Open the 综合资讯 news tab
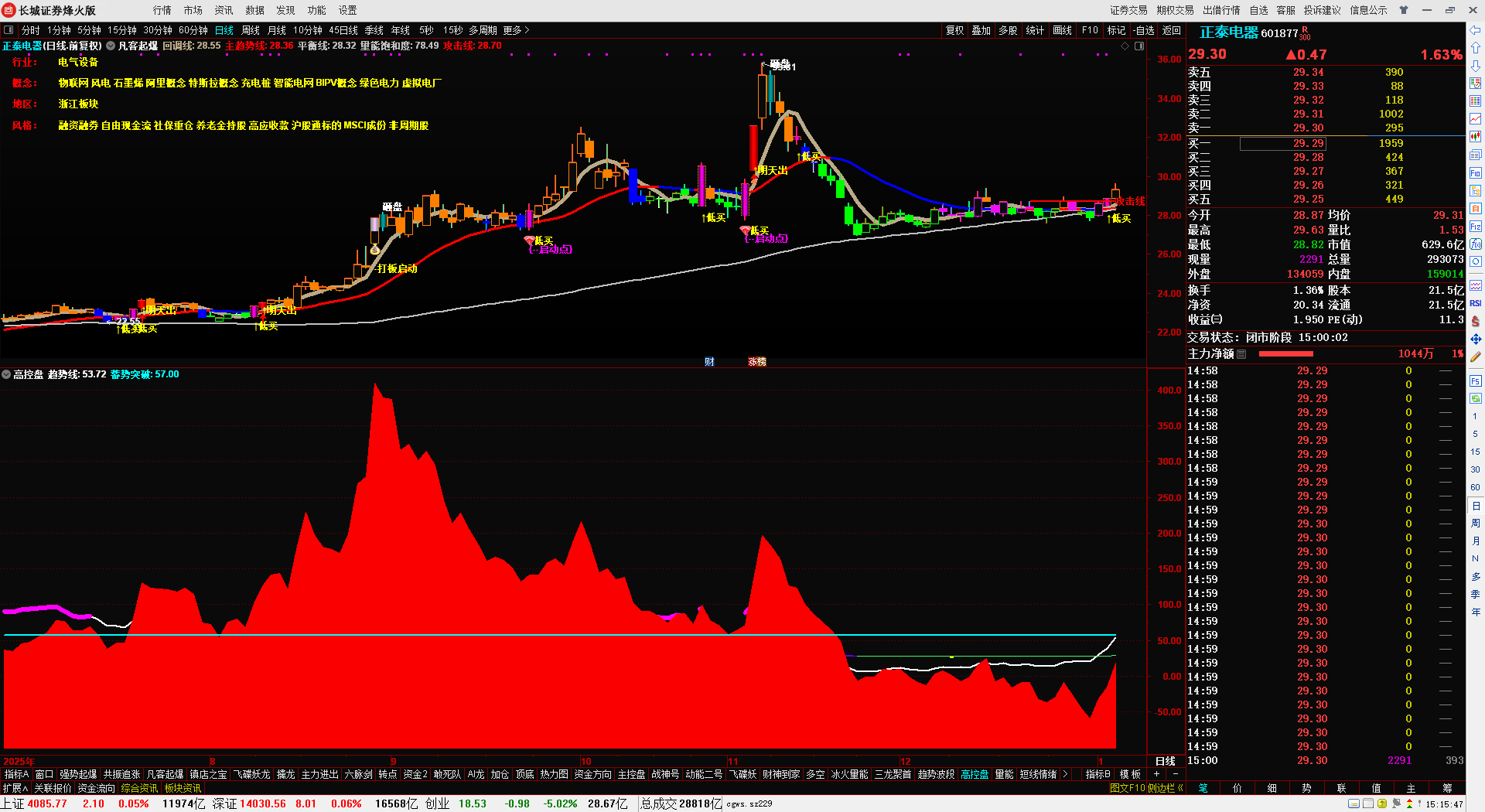1485x812 pixels. coord(139,788)
